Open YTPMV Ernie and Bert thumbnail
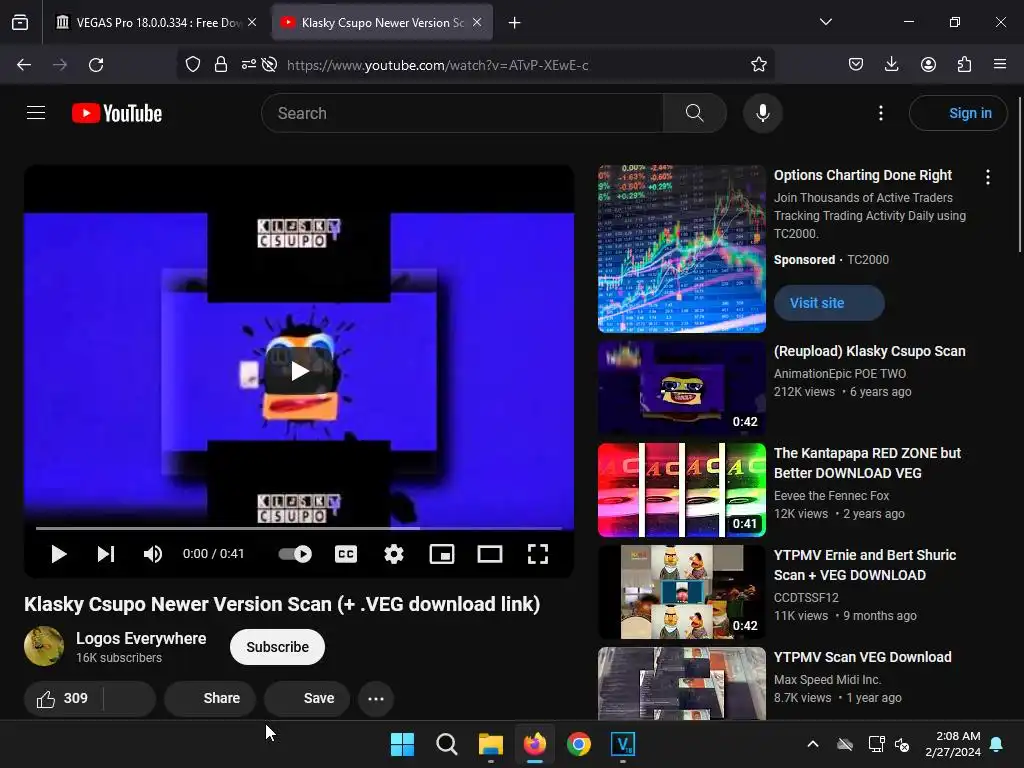 point(682,592)
